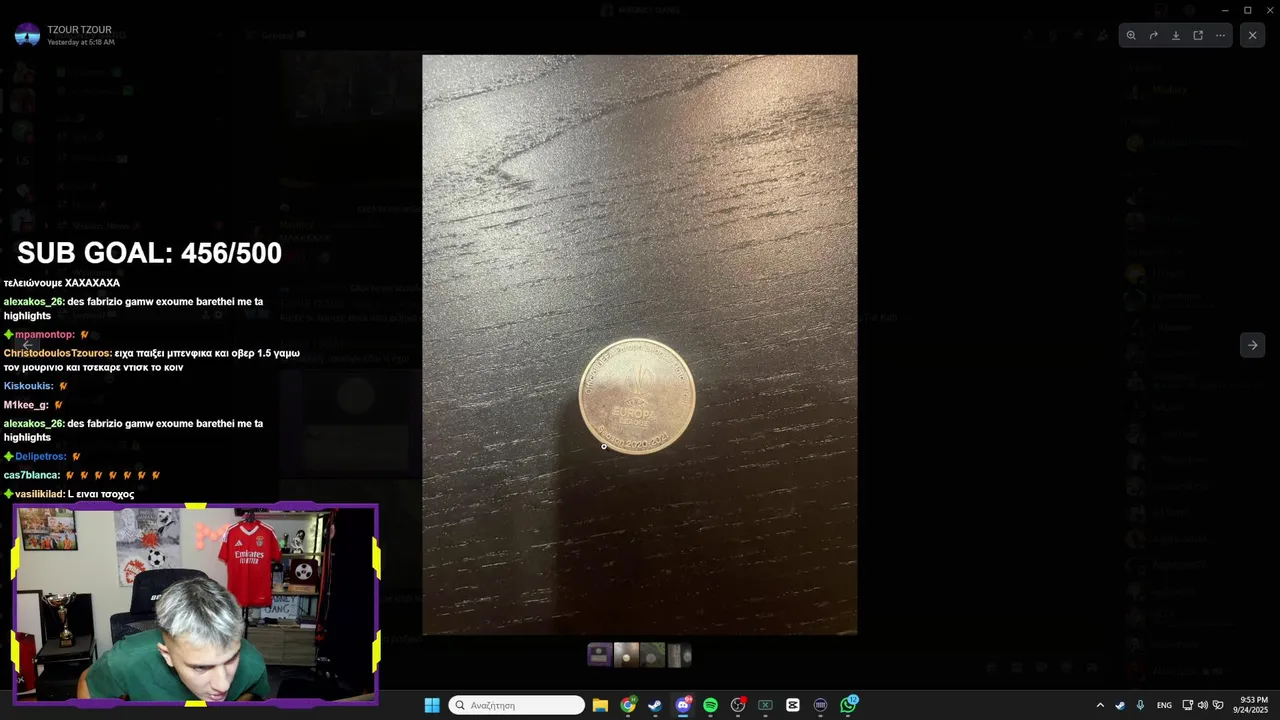
Task: Close the image viewer with the X button
Action: pos(1252,35)
